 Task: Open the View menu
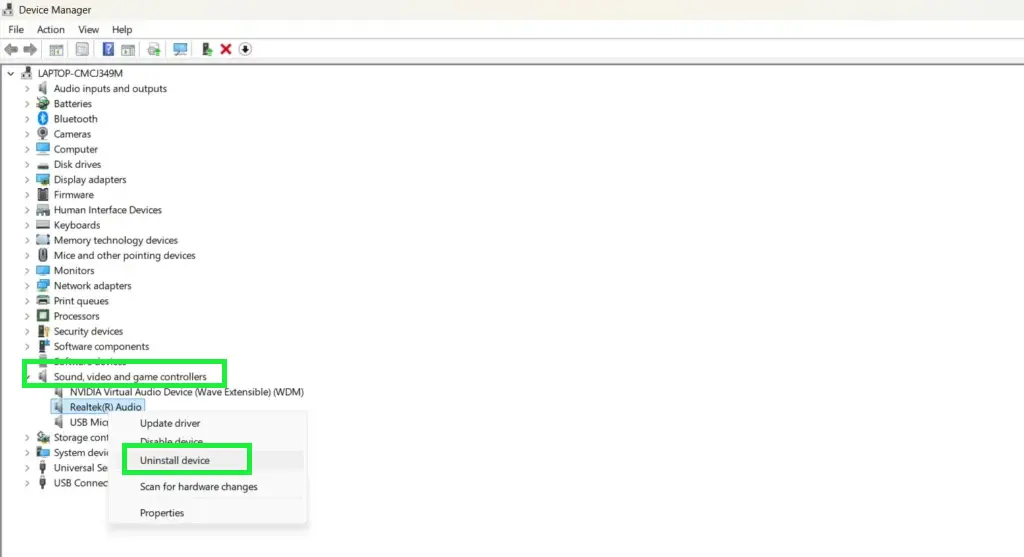point(88,29)
